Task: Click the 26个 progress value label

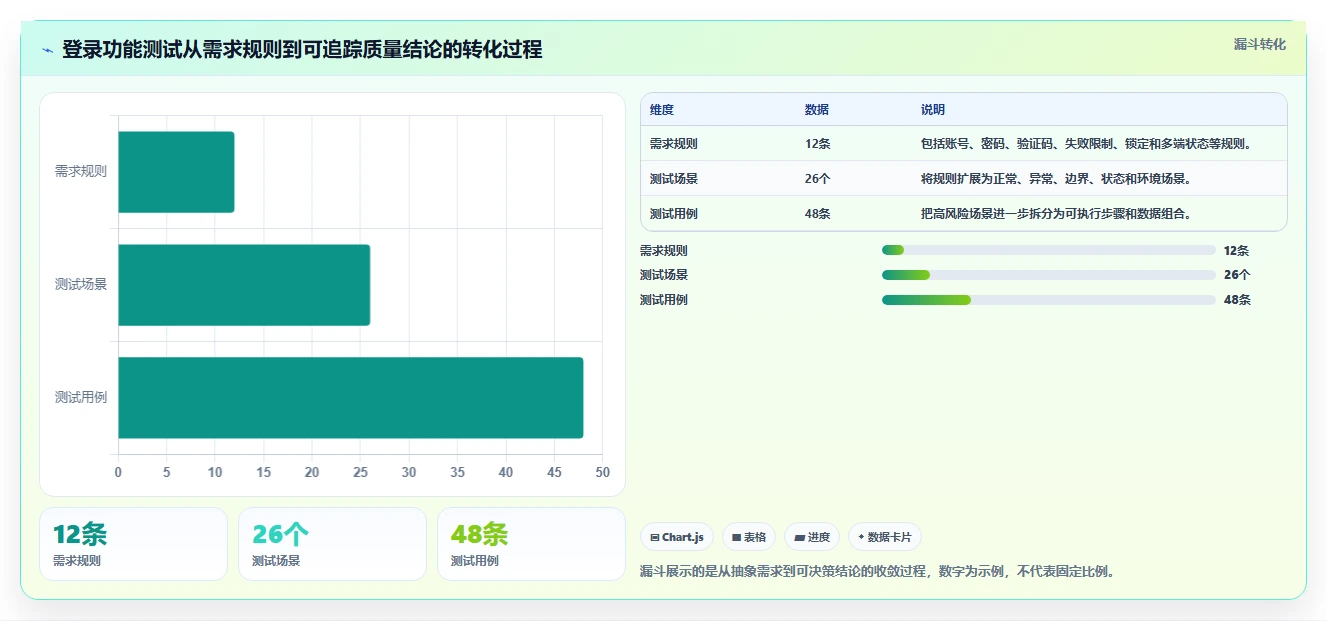Action: [x=1237, y=275]
